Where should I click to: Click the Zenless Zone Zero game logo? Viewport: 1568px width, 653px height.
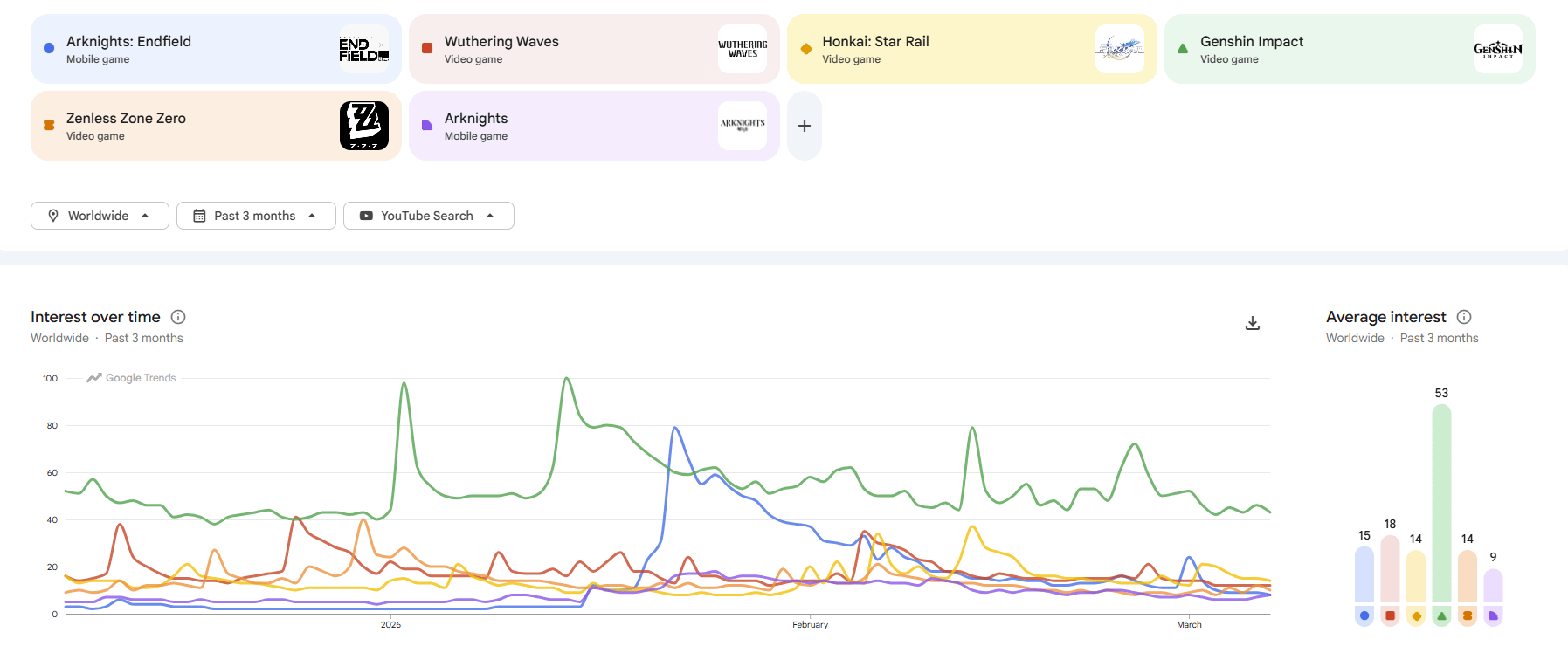click(364, 126)
